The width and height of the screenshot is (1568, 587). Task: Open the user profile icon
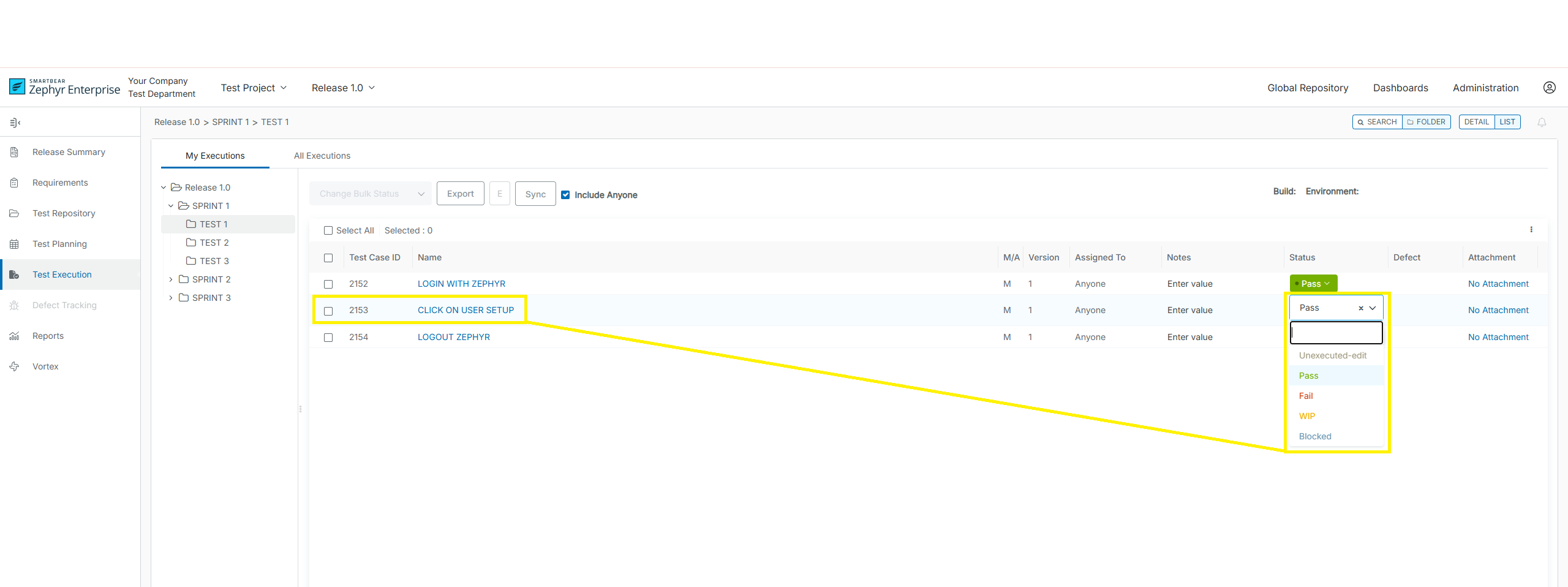pos(1549,88)
